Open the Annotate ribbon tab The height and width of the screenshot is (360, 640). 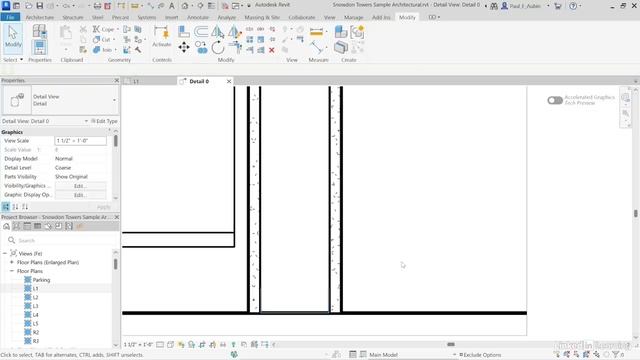pos(198,18)
